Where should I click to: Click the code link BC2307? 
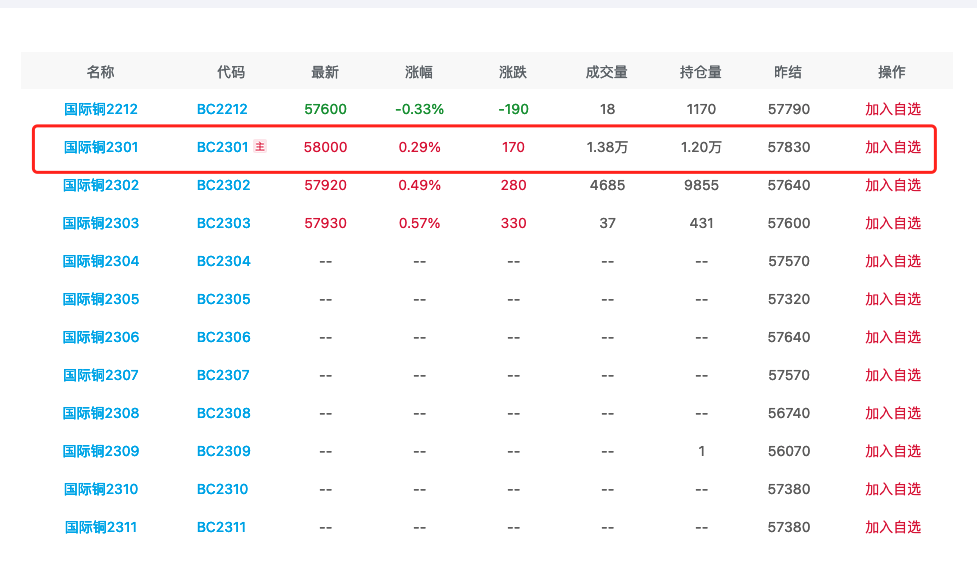tap(223, 375)
